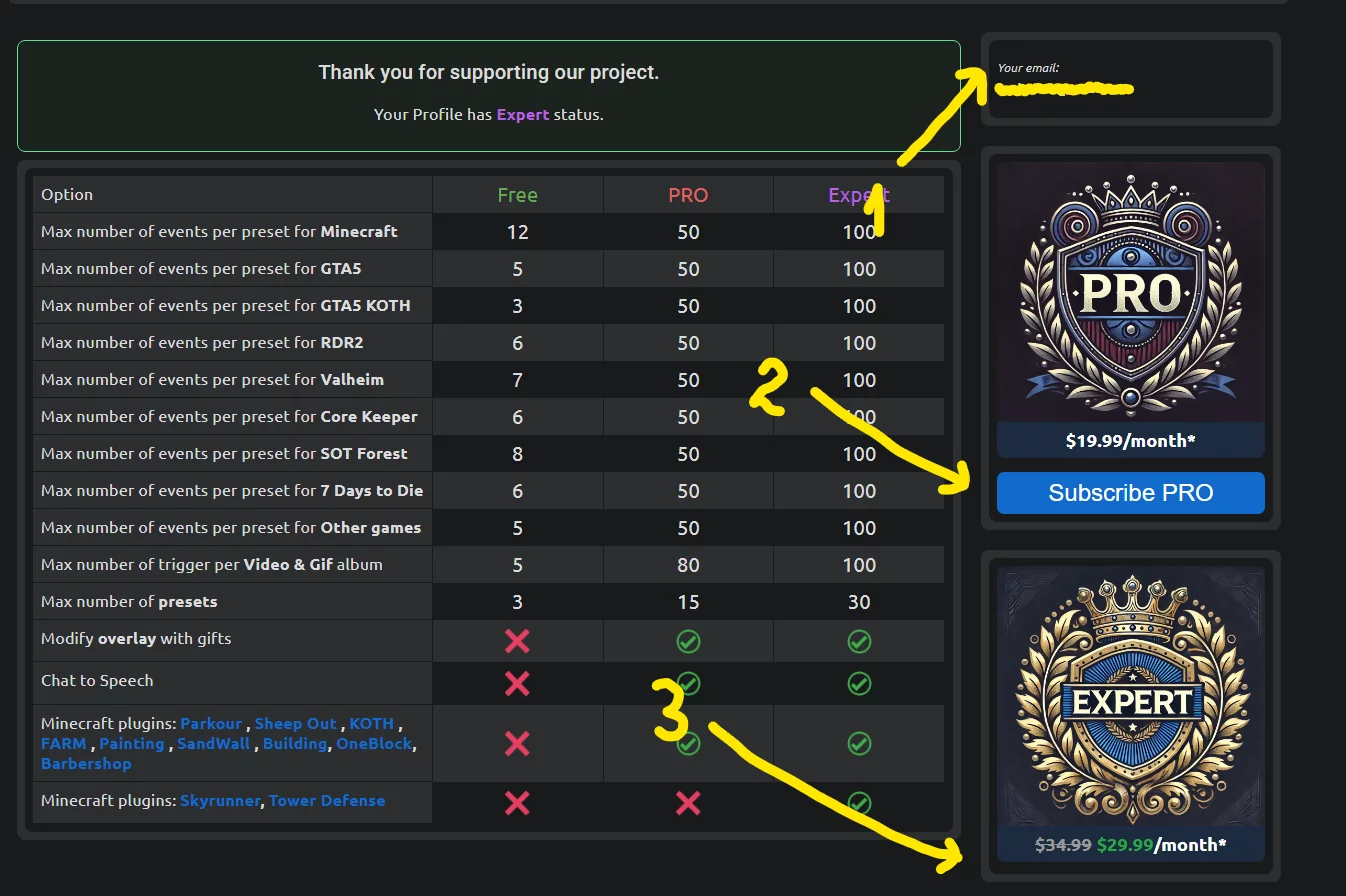Screen dimensions: 1346x896
Task: Open the Skyrunner plugin link
Action: coord(220,800)
